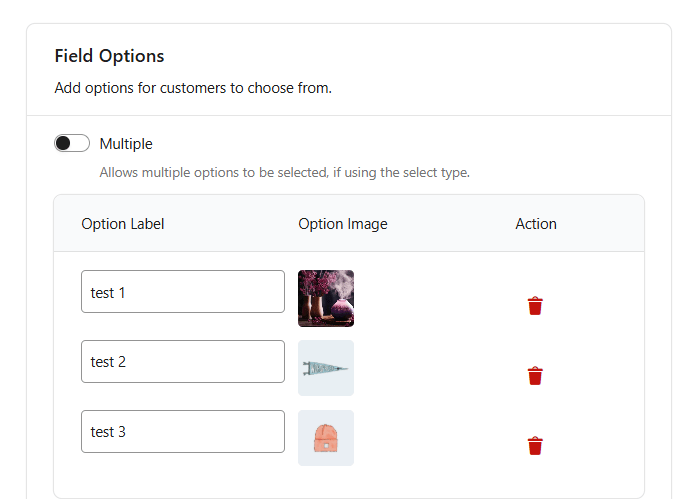Click the word 'test 3' inside its input
Image resolution: width=687 pixels, height=499 pixels.
(108, 433)
